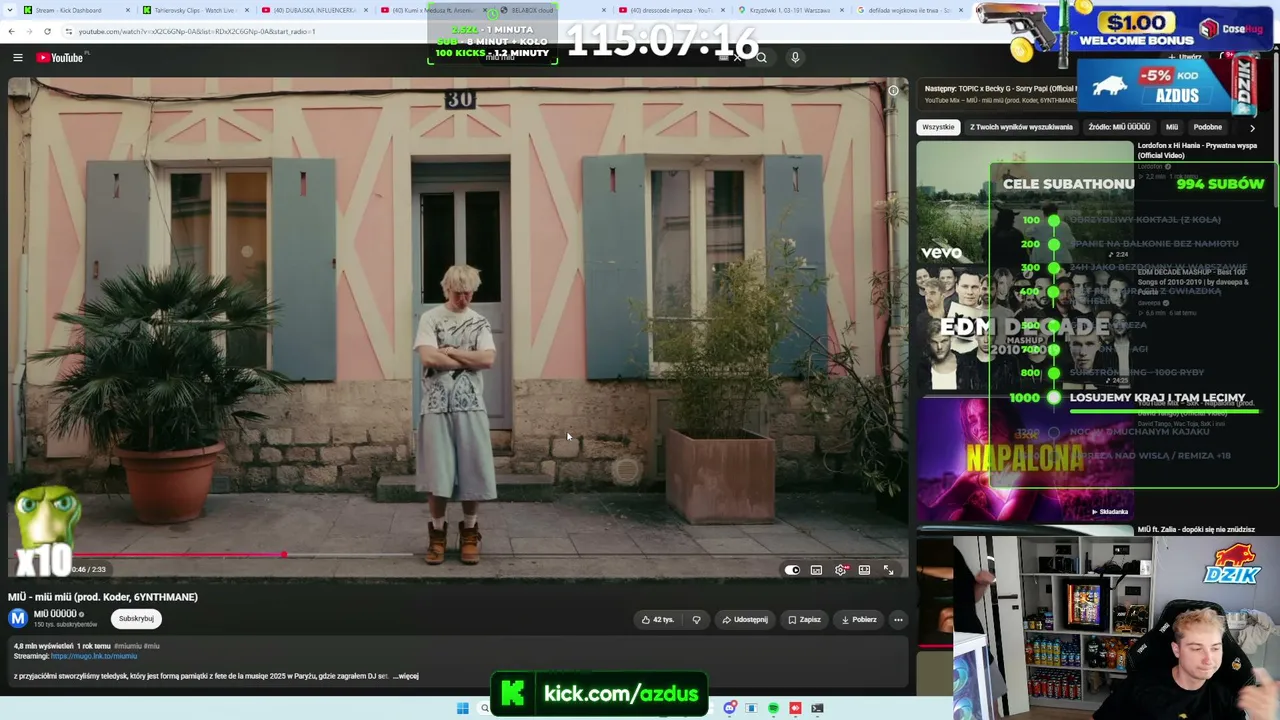The width and height of the screenshot is (1280, 720).
Task: Open more actions three-dot menu
Action: 898,619
